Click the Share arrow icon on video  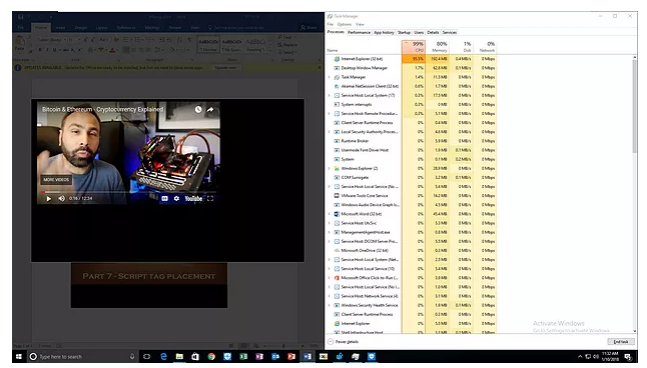210,109
